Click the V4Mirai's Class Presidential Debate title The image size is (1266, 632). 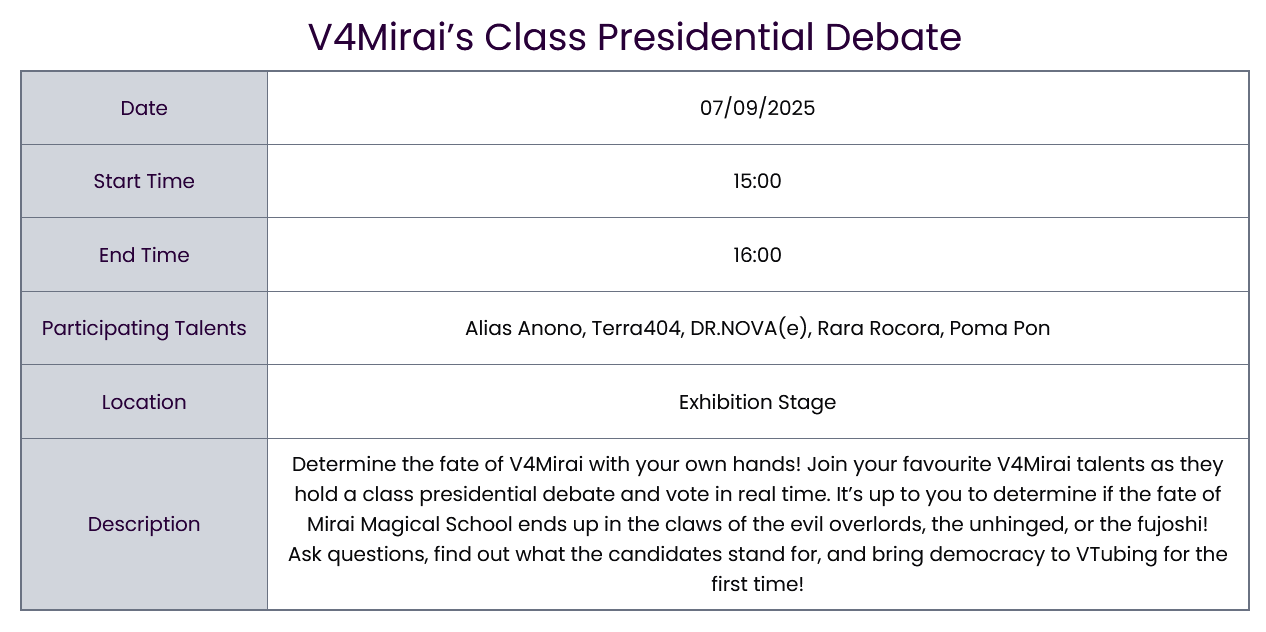coord(634,37)
